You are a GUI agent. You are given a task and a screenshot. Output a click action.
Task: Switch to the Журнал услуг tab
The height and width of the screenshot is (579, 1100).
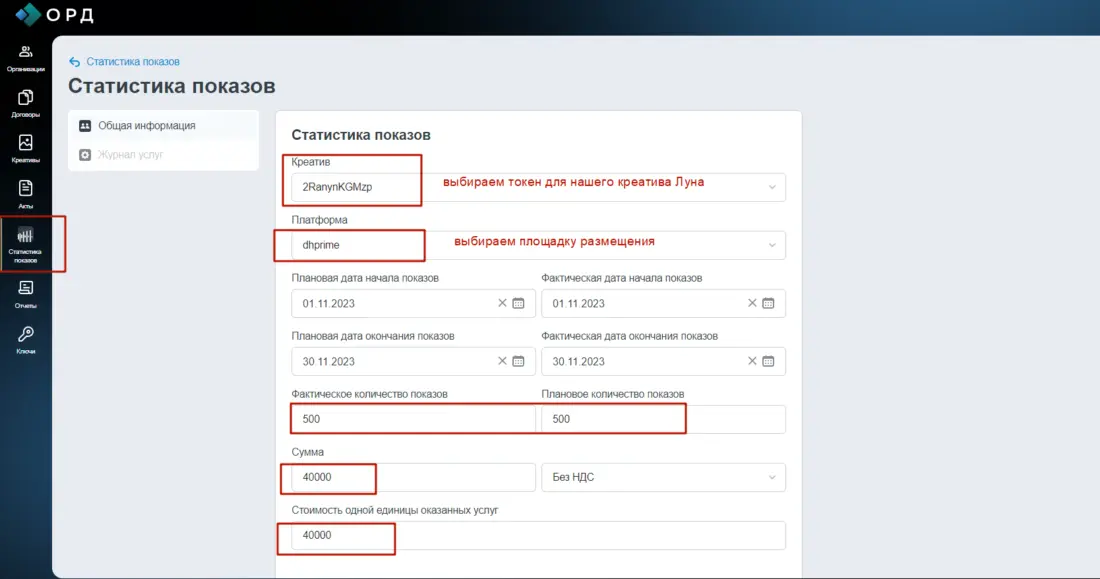pos(163,154)
